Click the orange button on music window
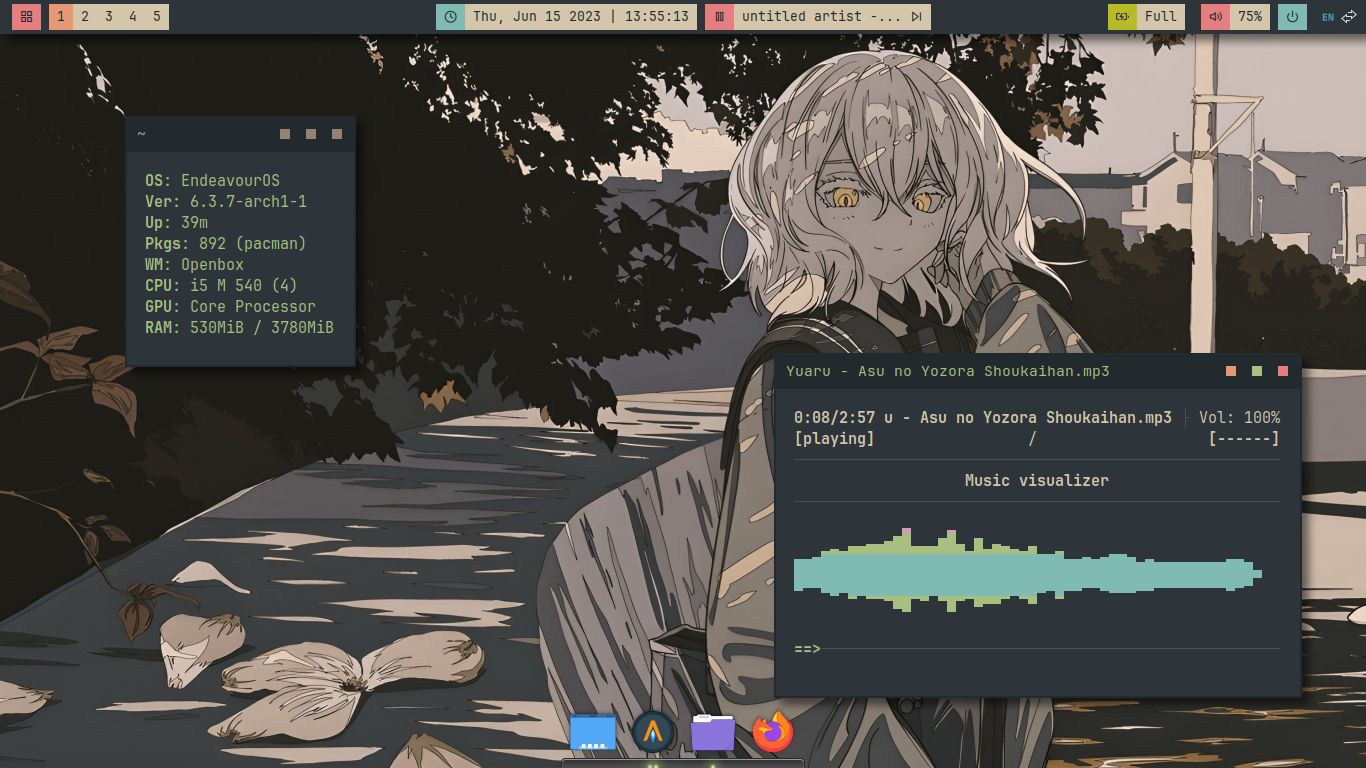This screenshot has width=1366, height=768. point(1231,371)
